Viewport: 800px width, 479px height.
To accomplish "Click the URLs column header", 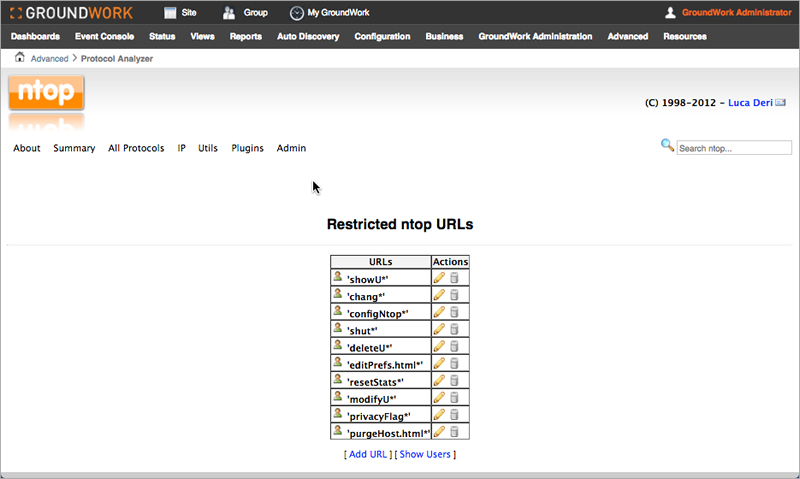I will tap(381, 262).
